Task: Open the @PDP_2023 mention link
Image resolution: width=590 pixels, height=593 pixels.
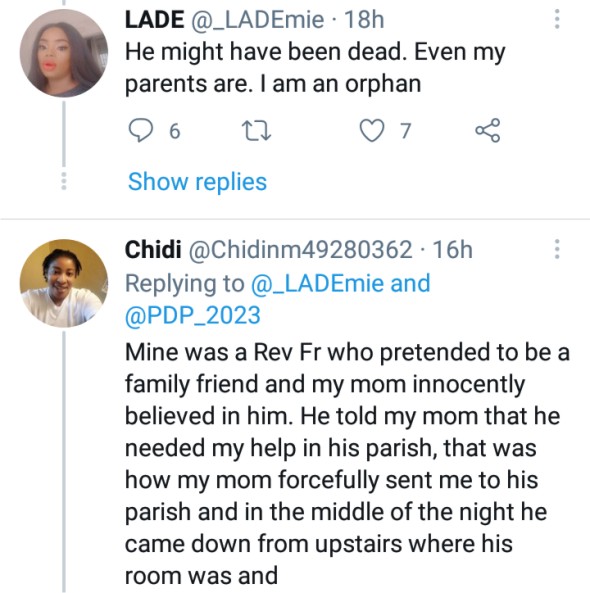Action: (x=193, y=315)
